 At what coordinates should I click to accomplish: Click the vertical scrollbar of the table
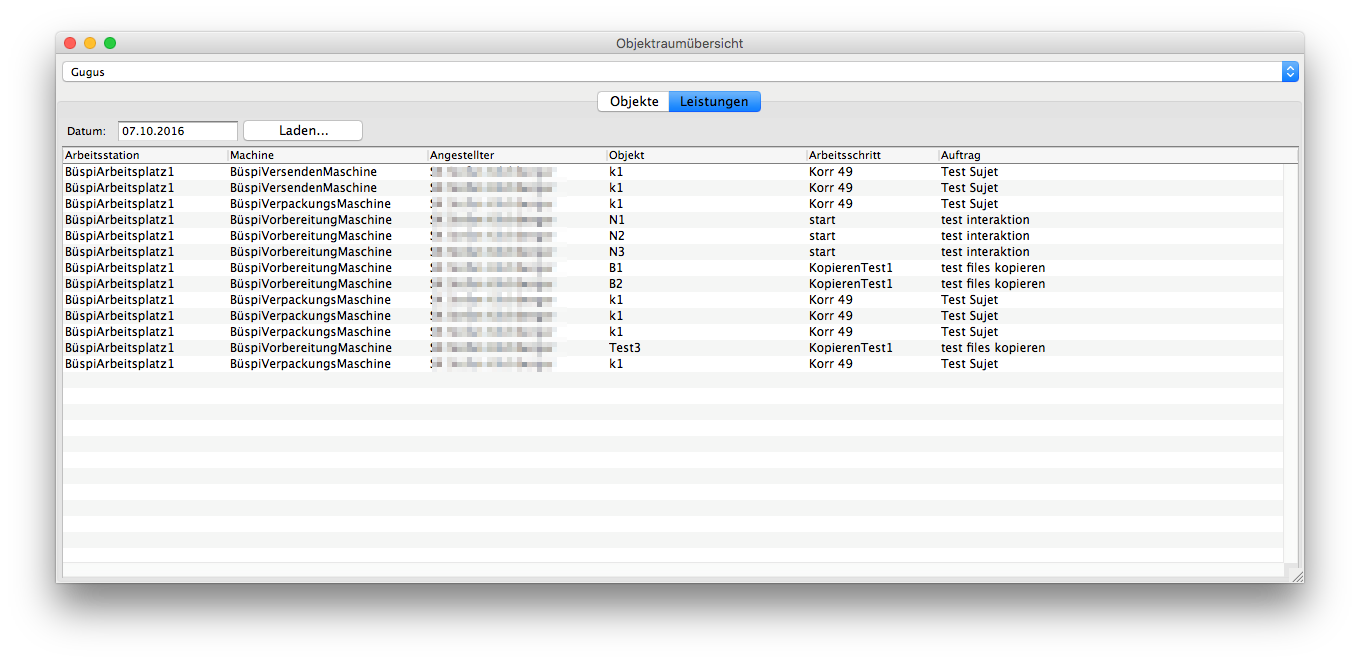[x=1291, y=360]
